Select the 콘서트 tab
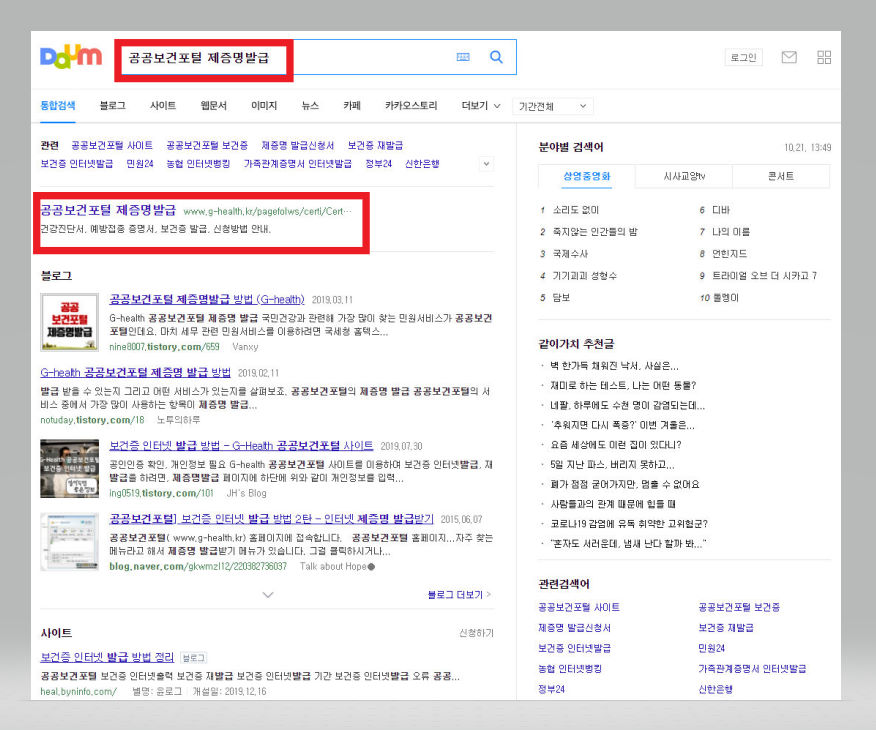The height and width of the screenshot is (730, 876). (781, 176)
